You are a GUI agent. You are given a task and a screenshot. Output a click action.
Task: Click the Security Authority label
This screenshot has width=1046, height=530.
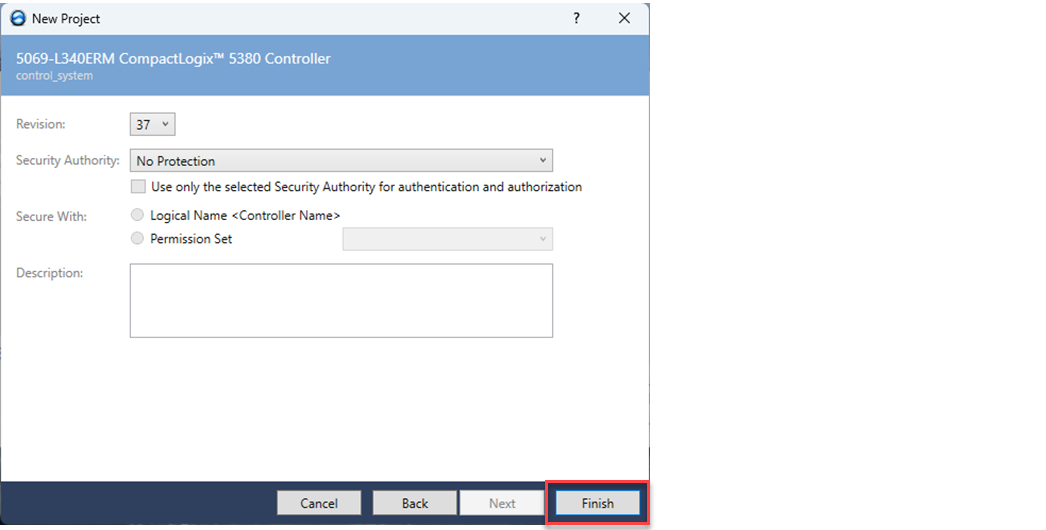[68, 160]
